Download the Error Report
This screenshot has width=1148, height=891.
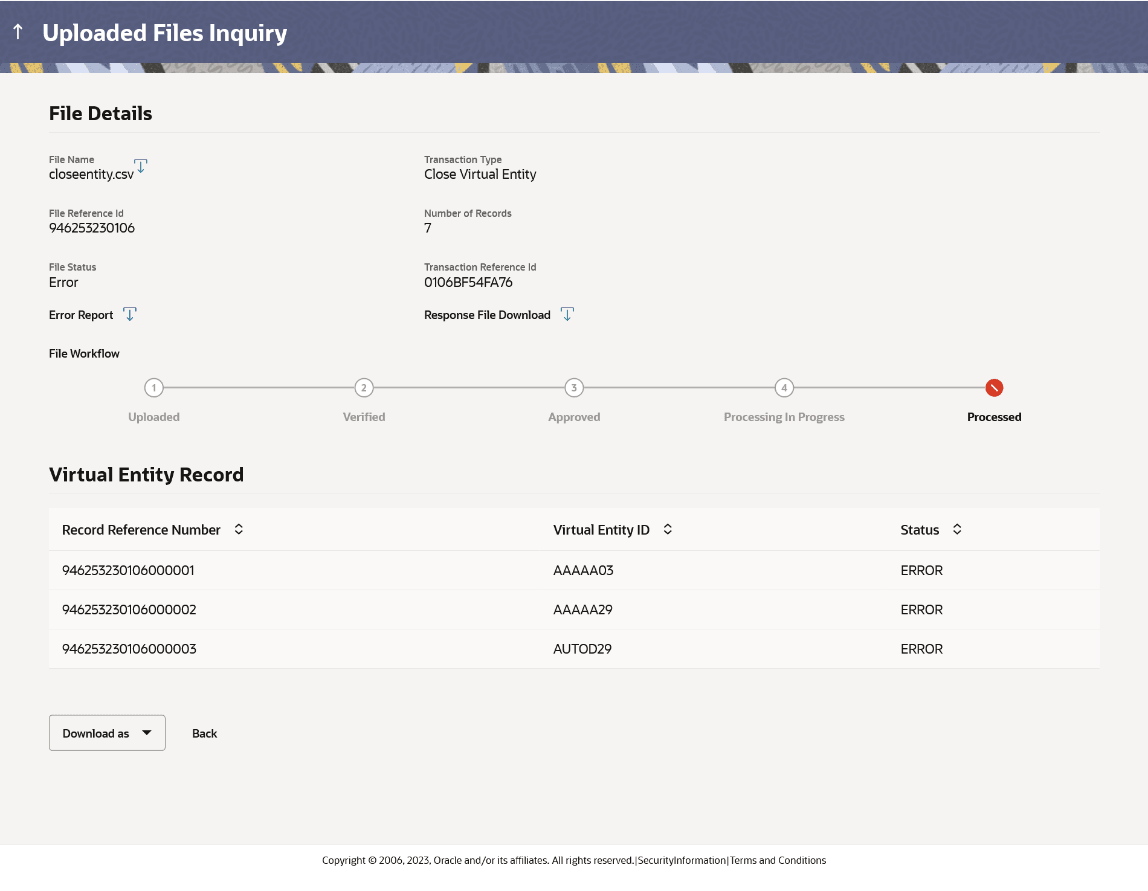pos(129,314)
